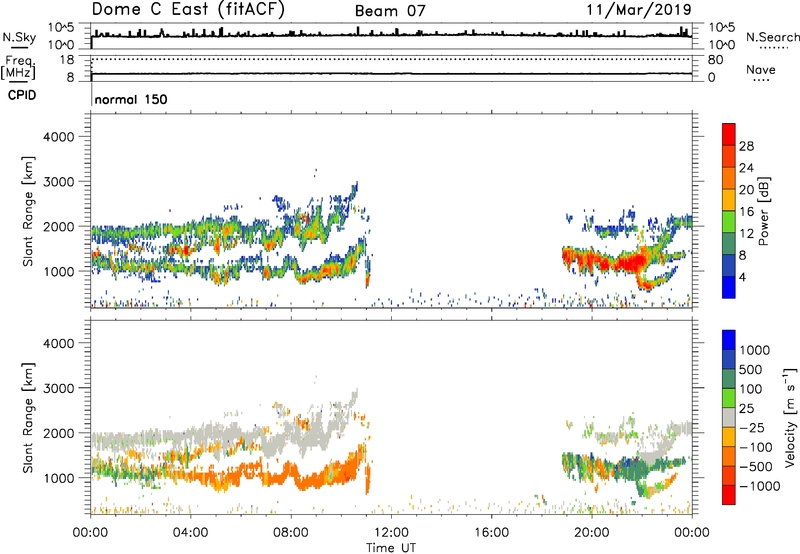
Task: Click the blue velocity segment above 1000
Action: 729,340
